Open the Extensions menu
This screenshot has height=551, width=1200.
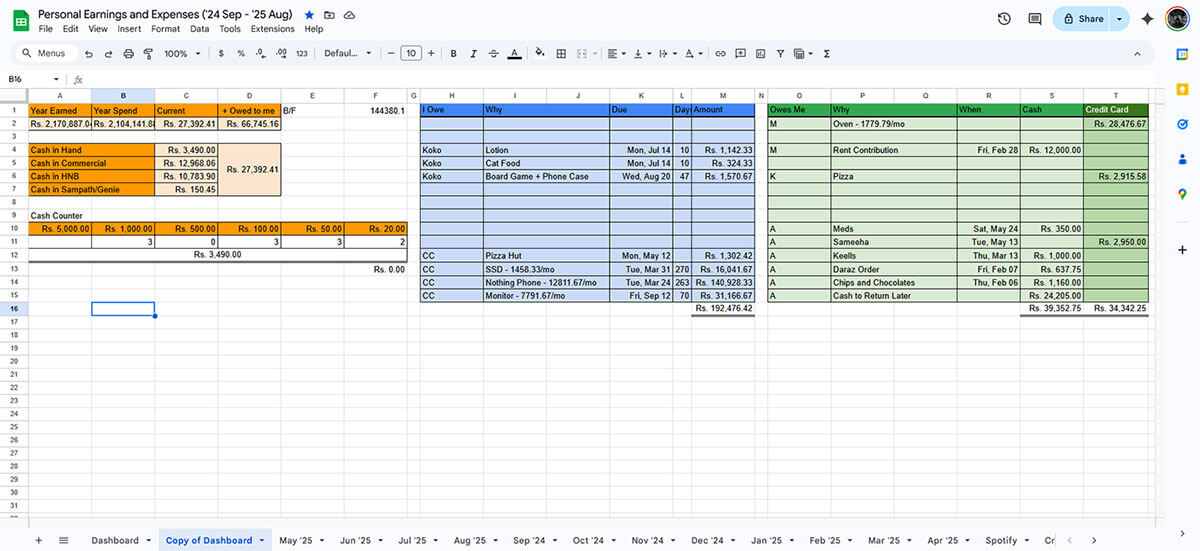point(273,29)
